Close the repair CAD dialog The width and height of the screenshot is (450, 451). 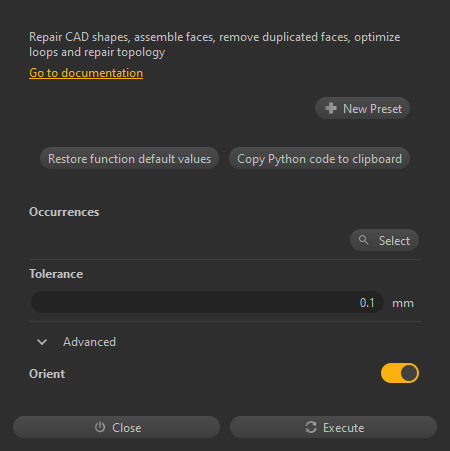click(116, 427)
